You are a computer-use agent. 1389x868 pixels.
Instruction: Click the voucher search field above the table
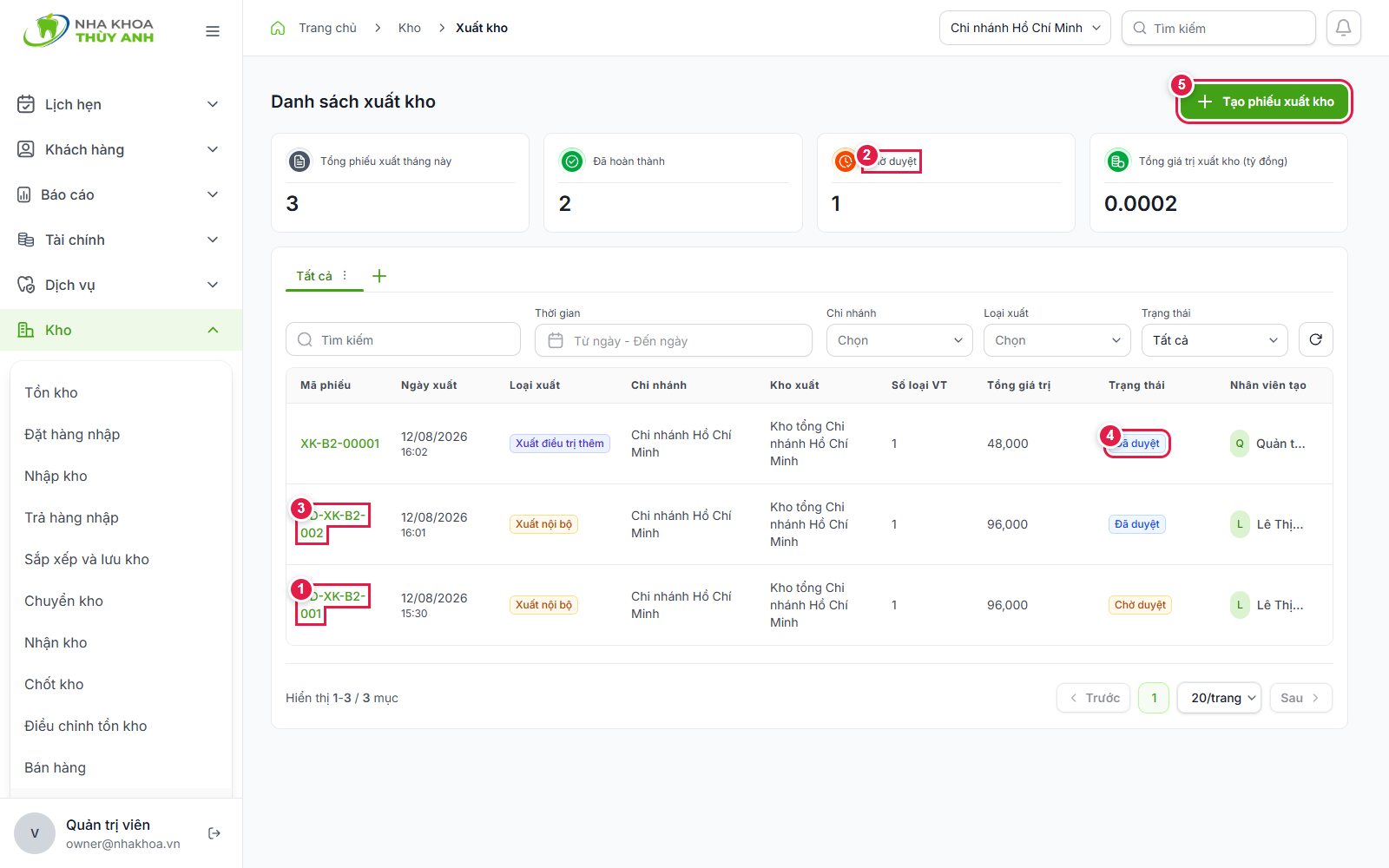tap(403, 339)
